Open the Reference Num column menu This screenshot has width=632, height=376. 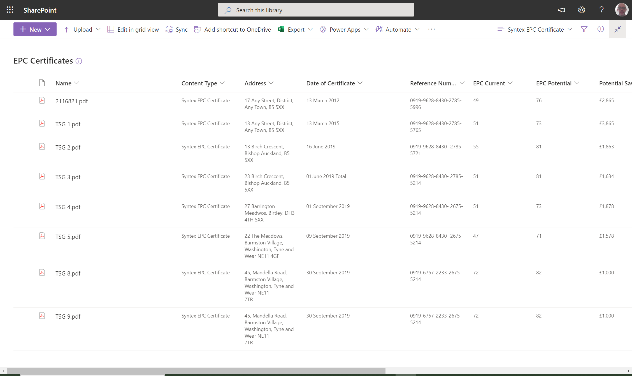[x=437, y=83]
